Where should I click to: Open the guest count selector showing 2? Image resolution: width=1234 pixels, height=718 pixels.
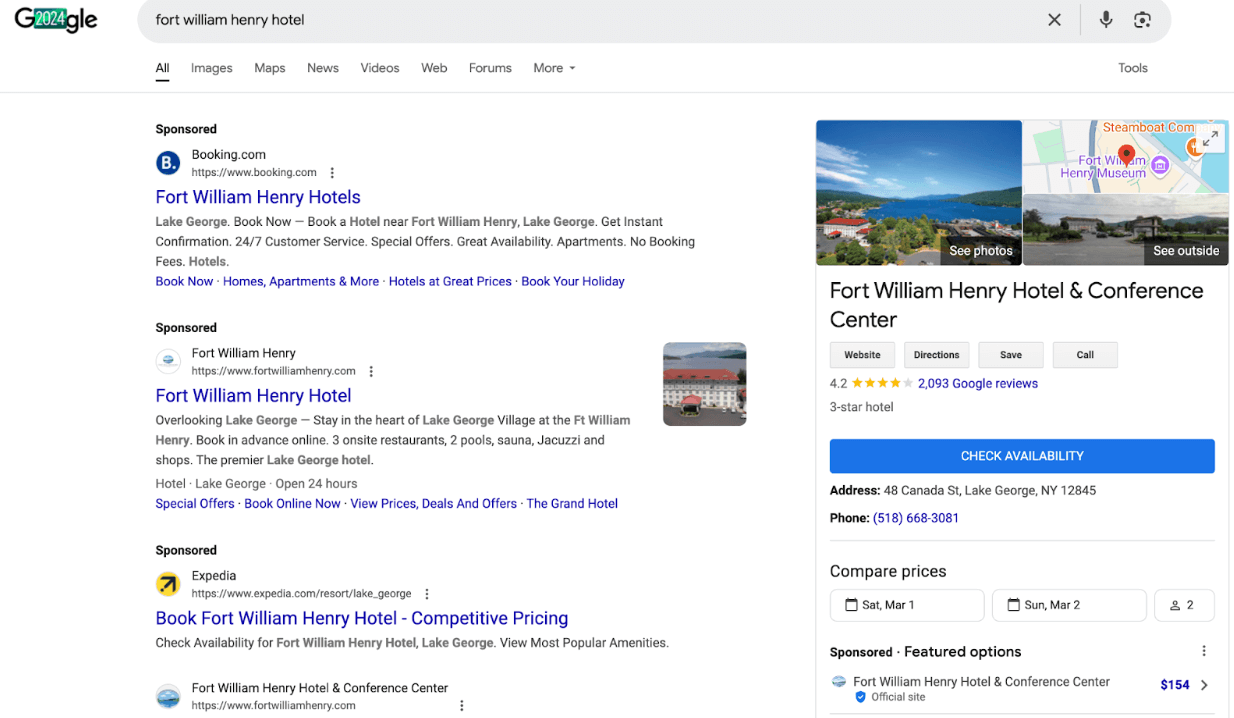pyautogui.click(x=1183, y=605)
